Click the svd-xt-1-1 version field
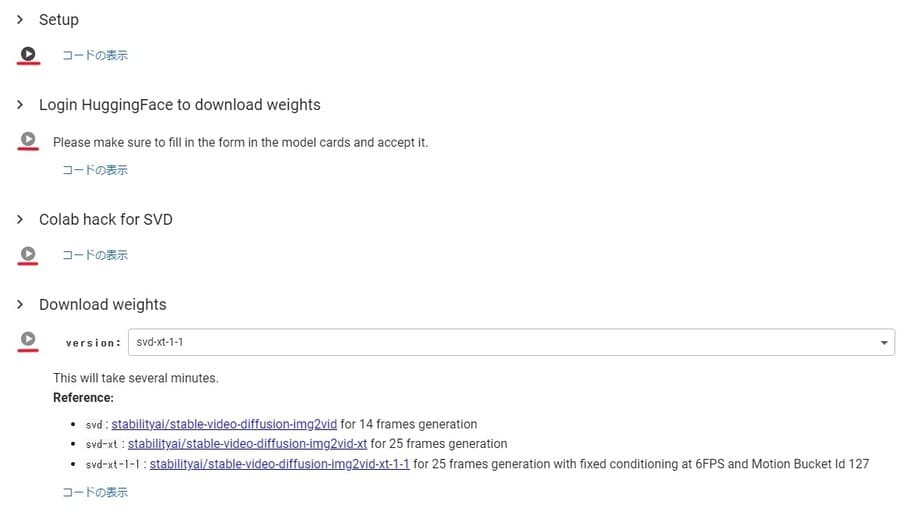Screen dimensions: 900x519 point(511,342)
